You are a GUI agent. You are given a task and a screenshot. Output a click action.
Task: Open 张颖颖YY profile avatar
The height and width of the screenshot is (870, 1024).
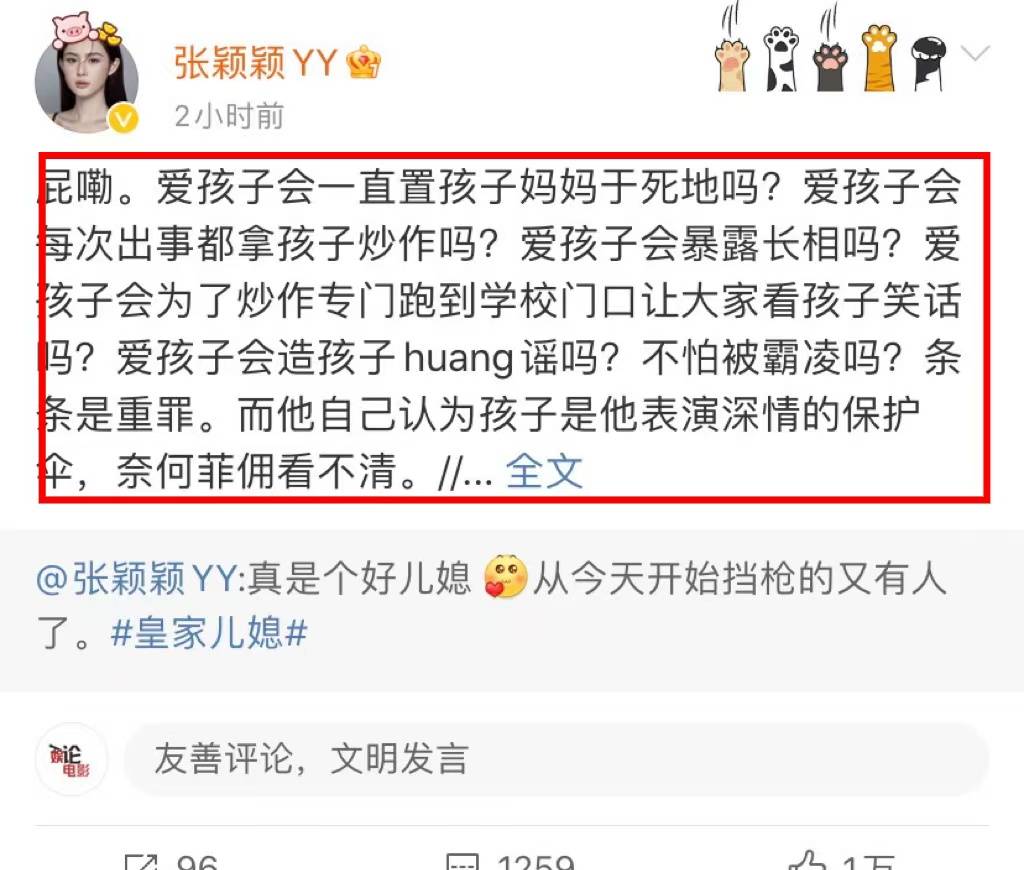[86, 82]
